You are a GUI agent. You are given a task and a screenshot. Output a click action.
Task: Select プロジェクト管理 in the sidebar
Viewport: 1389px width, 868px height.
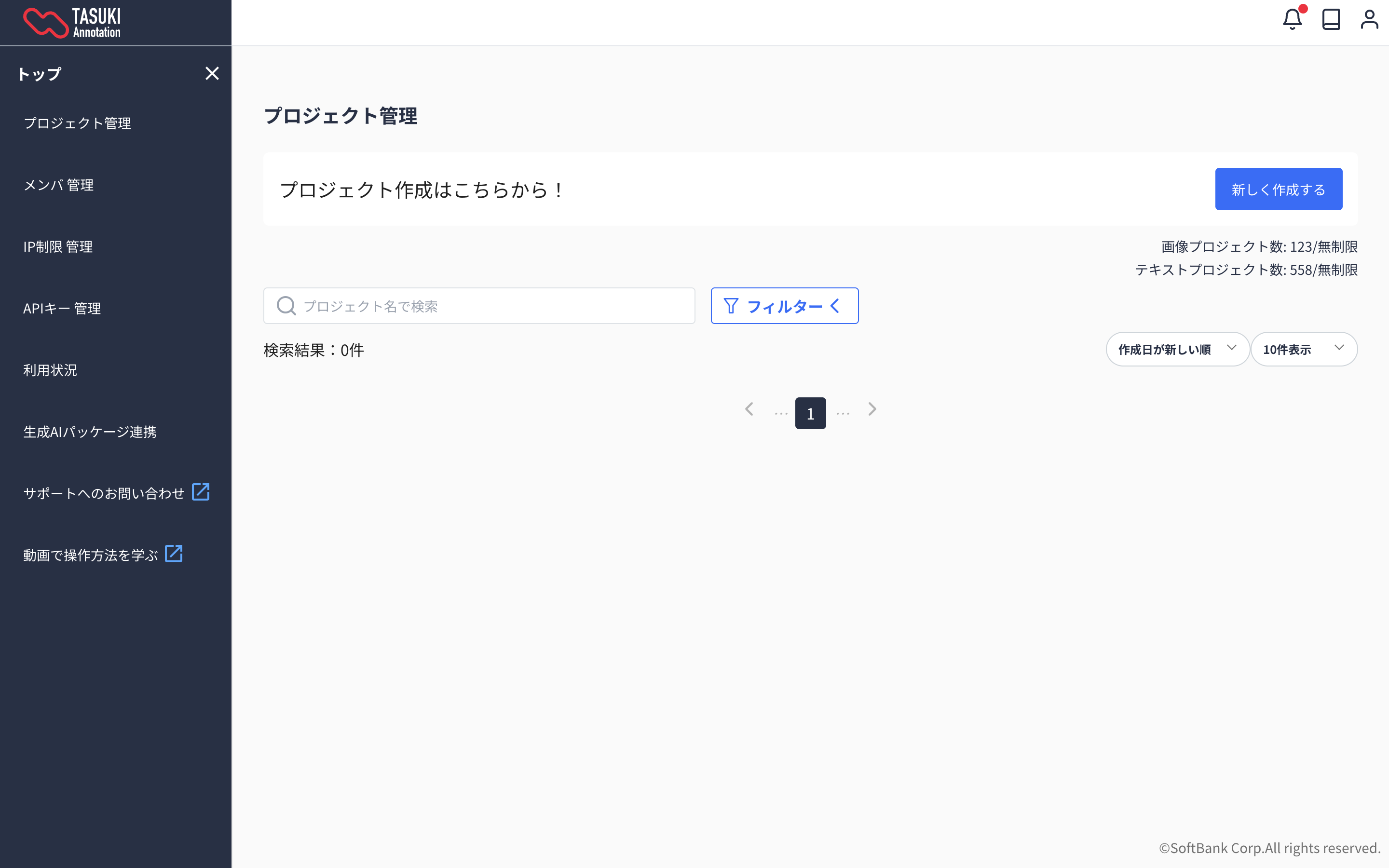[78, 123]
